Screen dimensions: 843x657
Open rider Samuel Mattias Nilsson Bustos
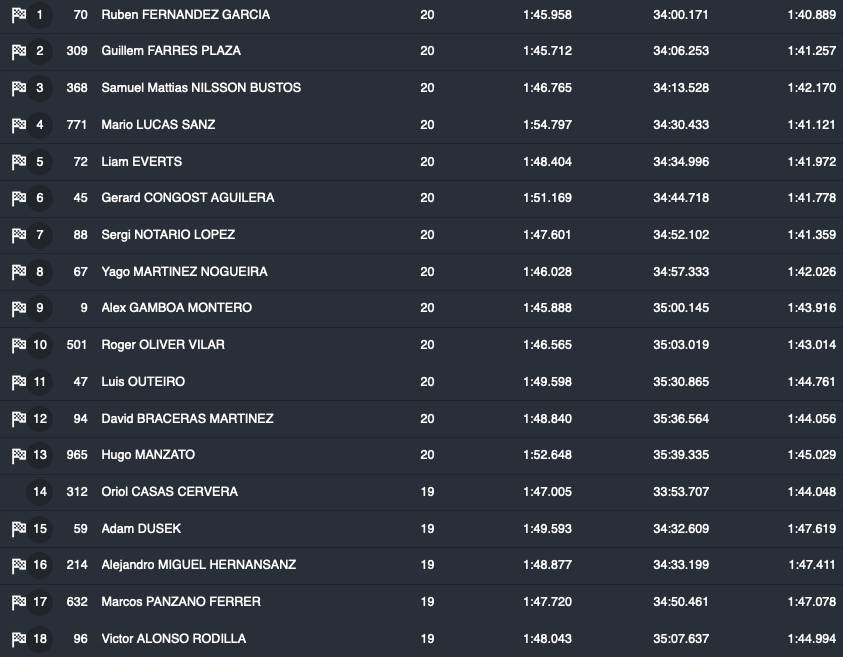(201, 88)
